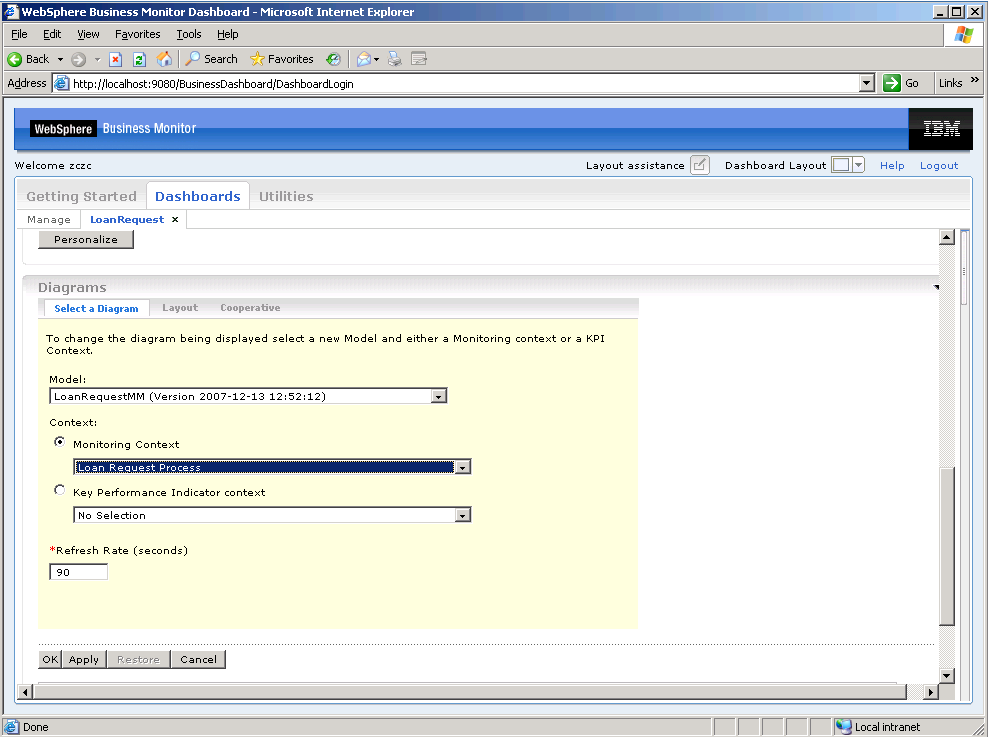This screenshot has height=737, width=988.
Task: Collapse the Diagrams panel arrow
Action: click(x=936, y=287)
